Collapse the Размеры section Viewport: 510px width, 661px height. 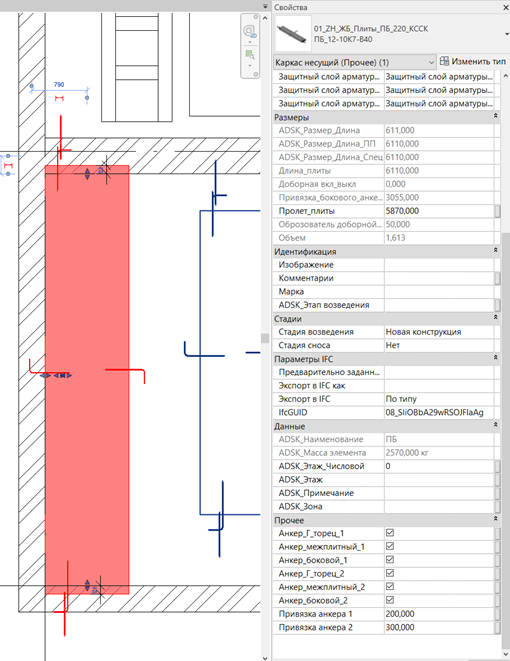coord(496,116)
